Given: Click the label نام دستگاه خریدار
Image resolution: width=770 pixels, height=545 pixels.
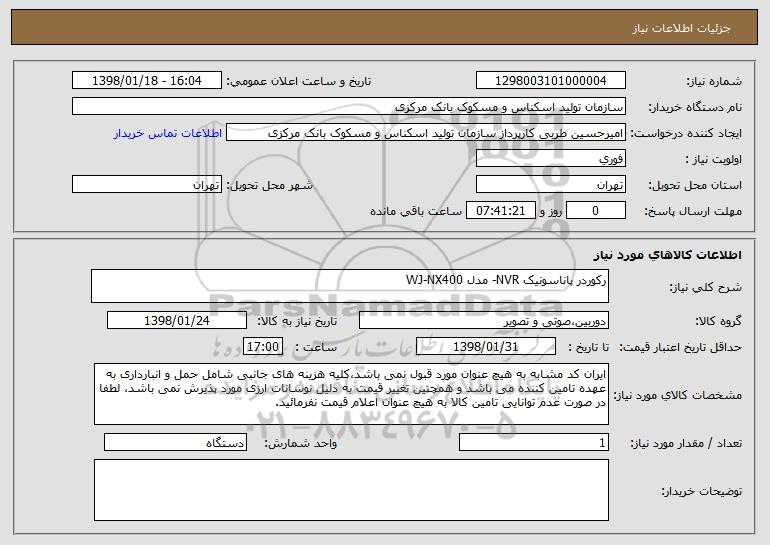Looking at the screenshot, I should (x=695, y=108).
